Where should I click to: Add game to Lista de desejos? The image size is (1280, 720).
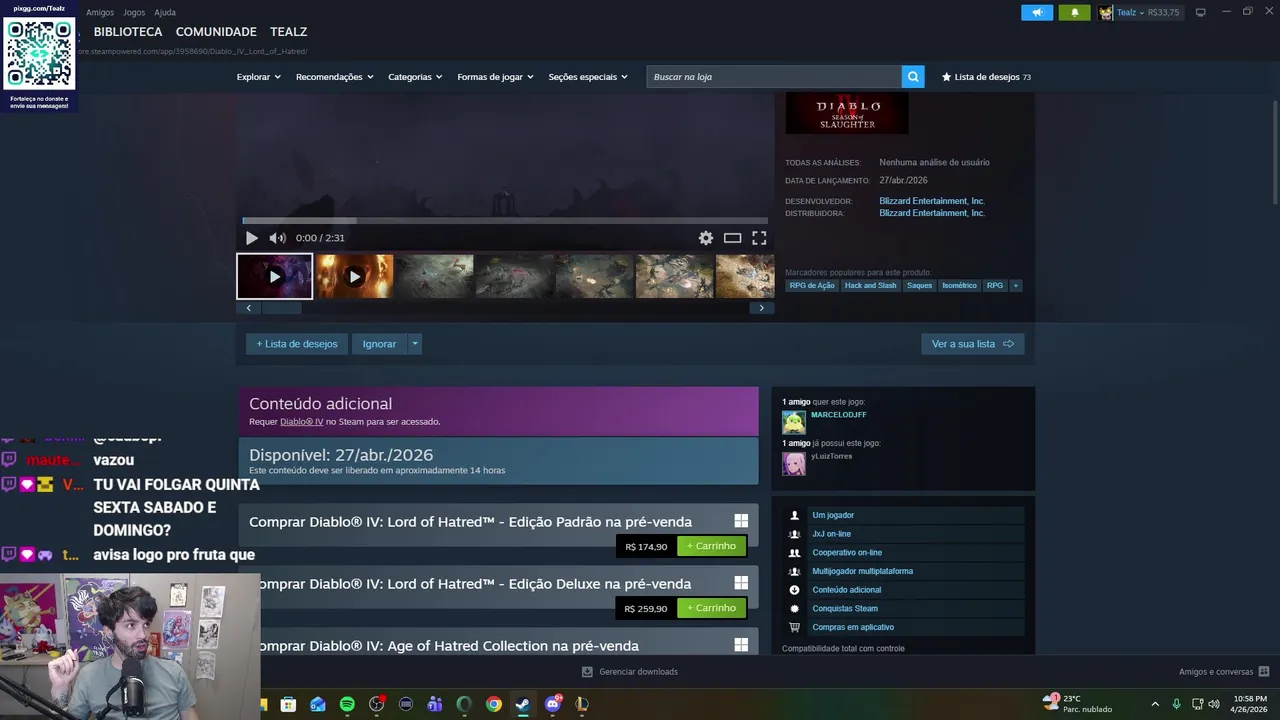297,344
